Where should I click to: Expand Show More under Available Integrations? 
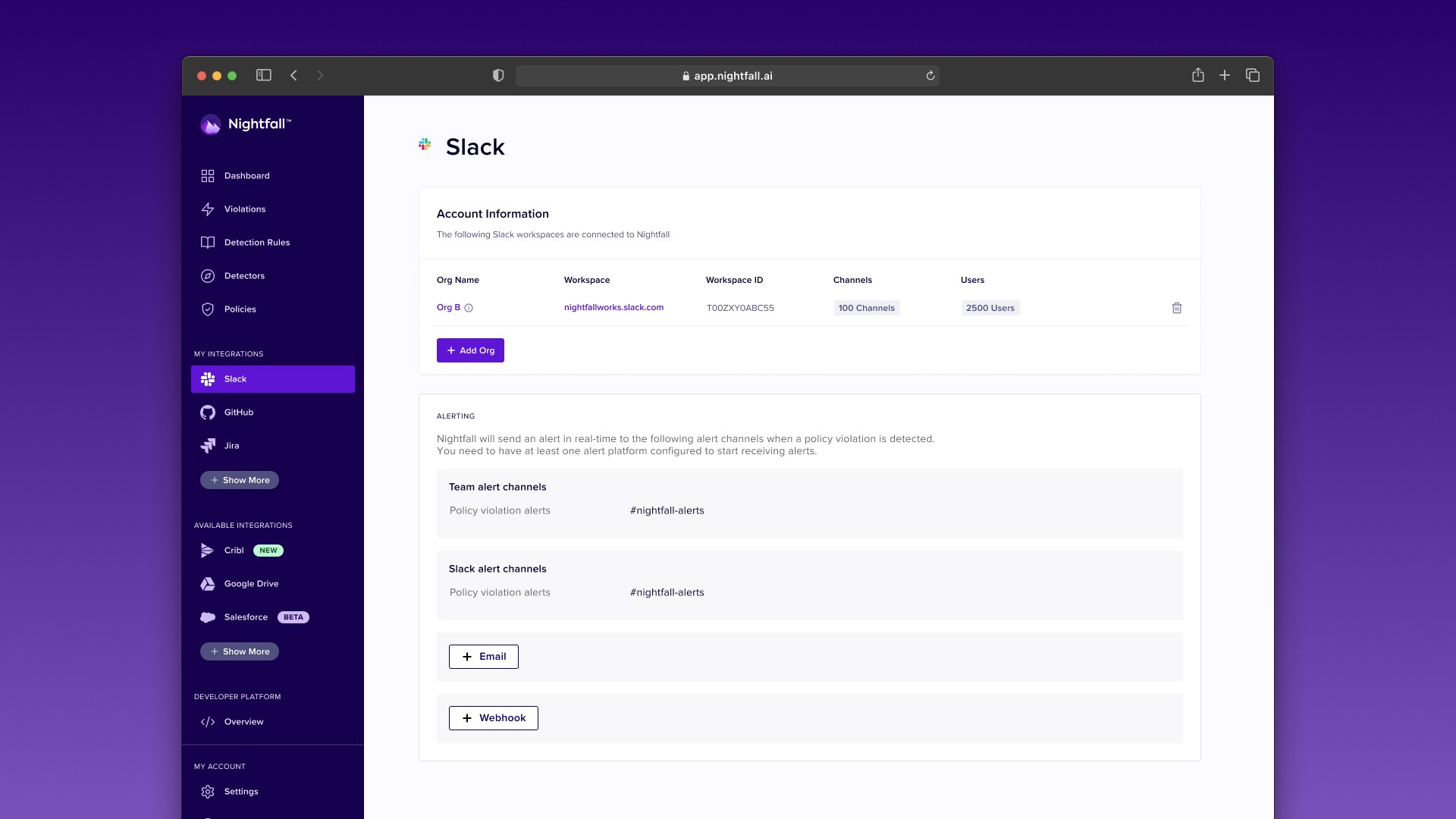tap(240, 651)
